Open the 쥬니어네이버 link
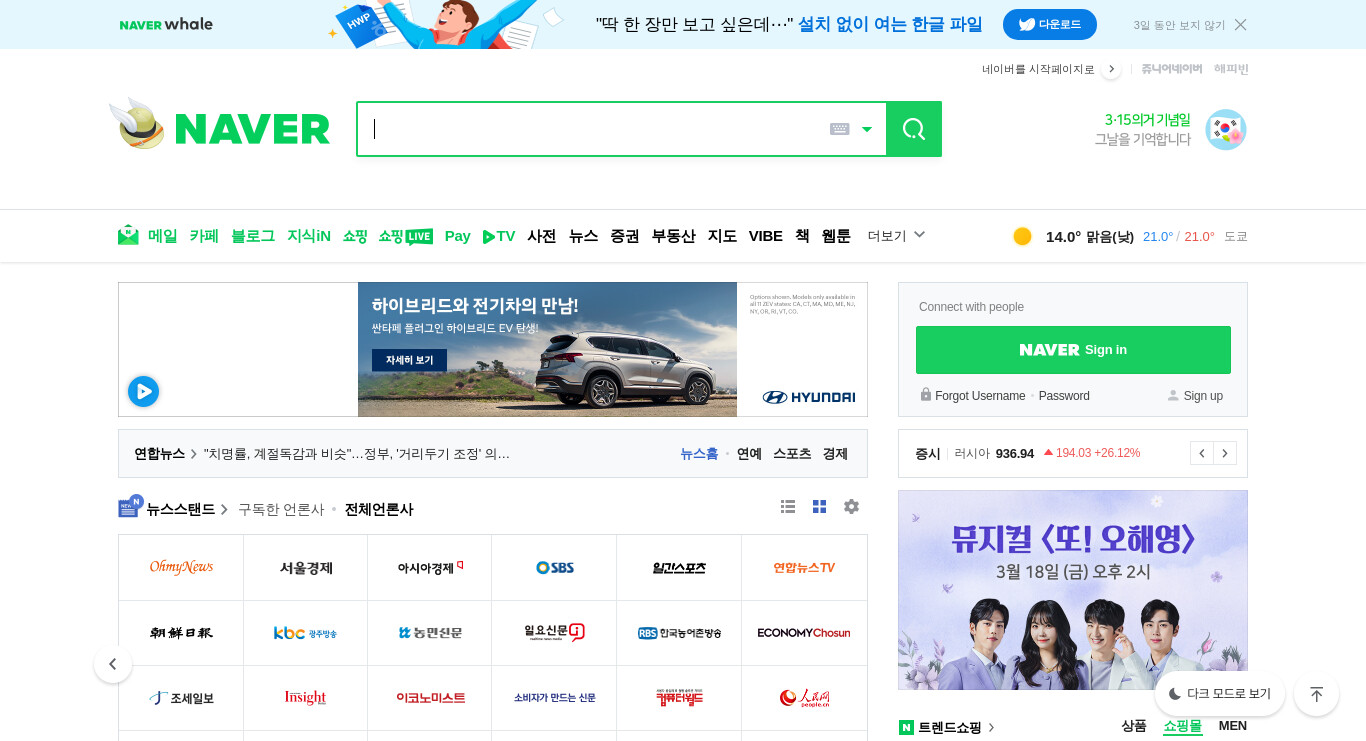This screenshot has height=741, width=1366. (x=1172, y=69)
